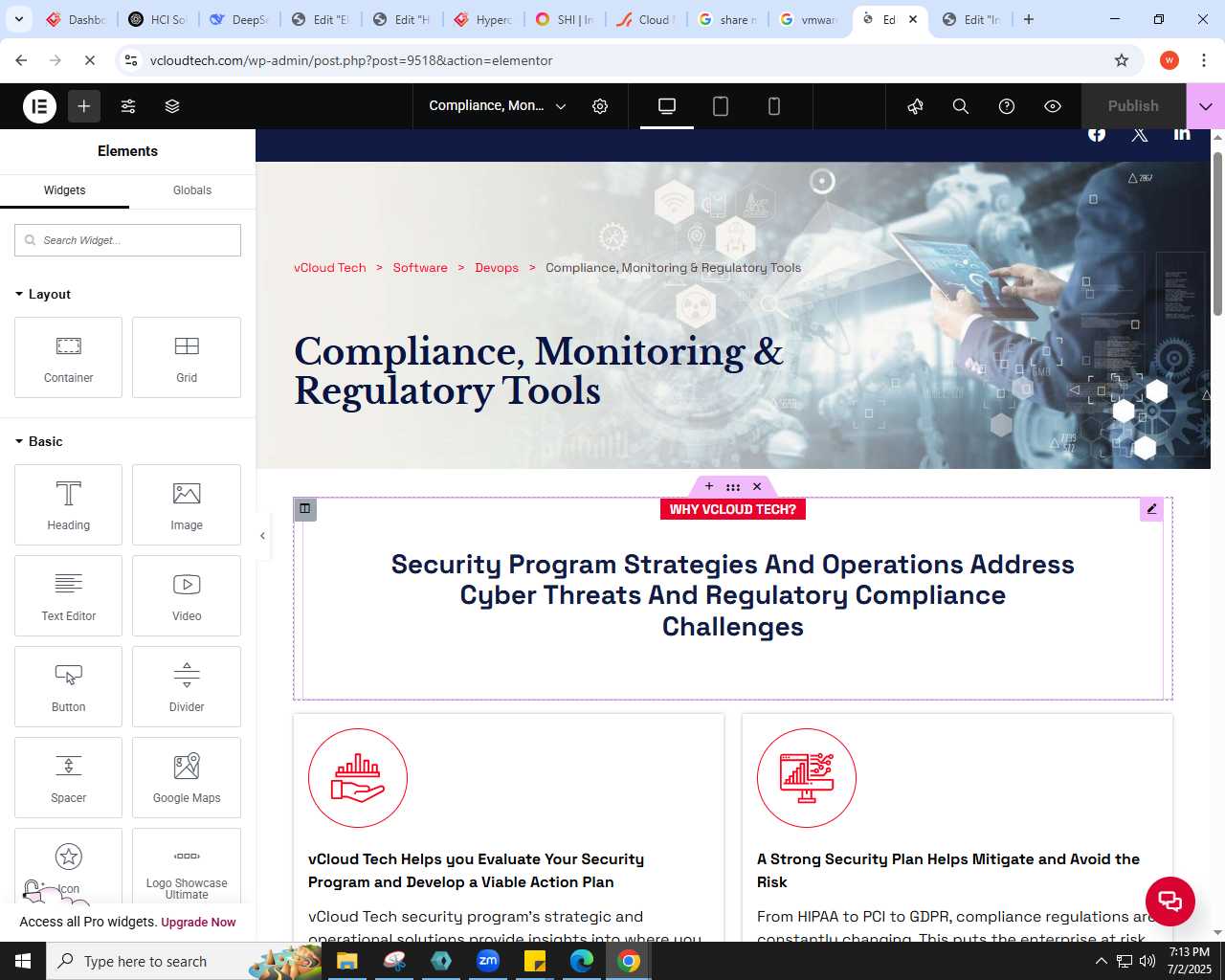Viewport: 1225px width, 980px height.
Task: Open the Compliance, Mon... document dropdown
Action: pyautogui.click(x=498, y=106)
